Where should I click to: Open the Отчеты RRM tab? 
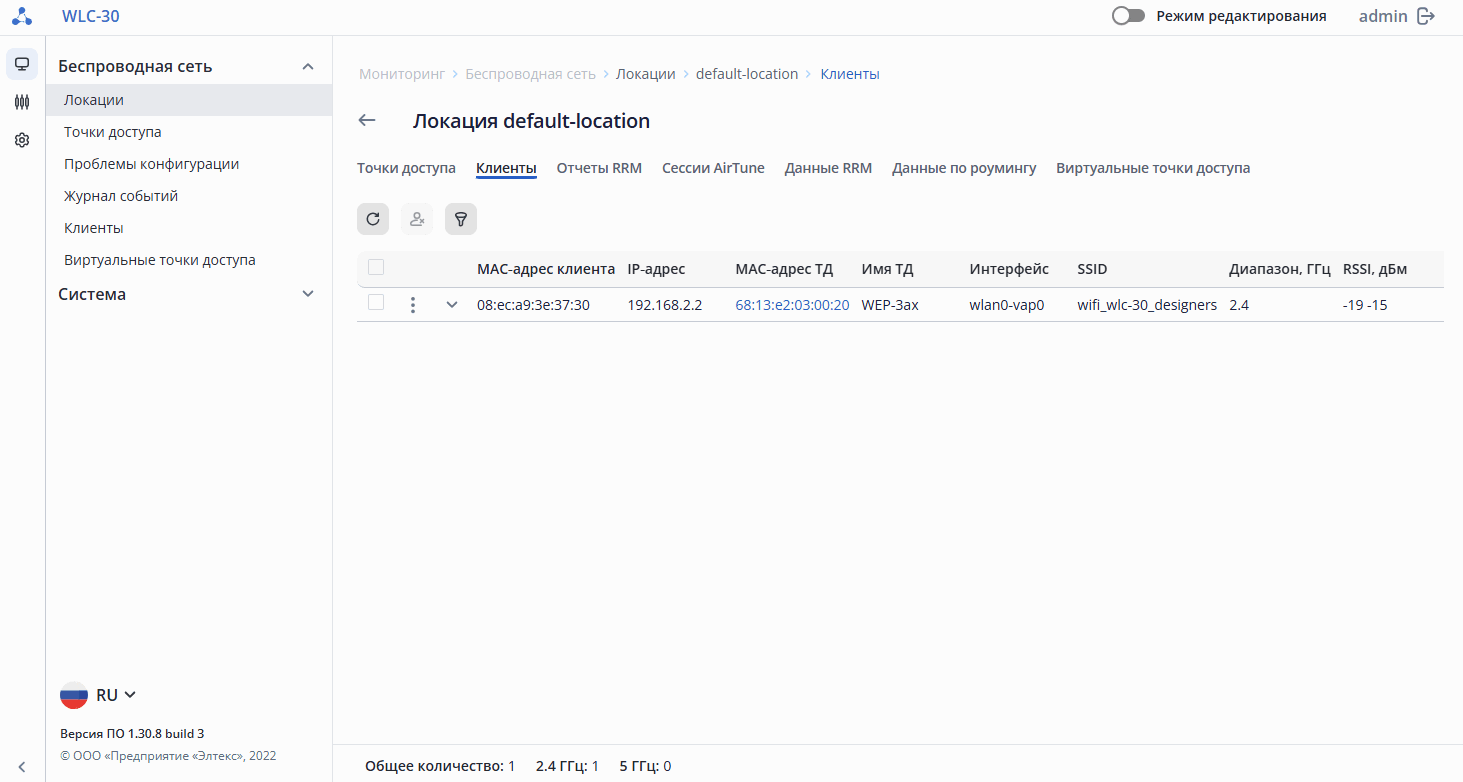pyautogui.click(x=599, y=168)
